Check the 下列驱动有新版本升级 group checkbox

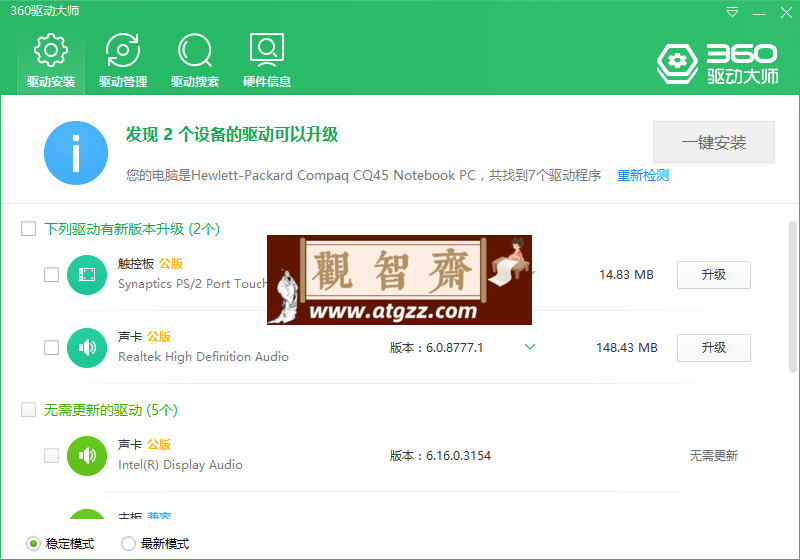[x=29, y=228]
